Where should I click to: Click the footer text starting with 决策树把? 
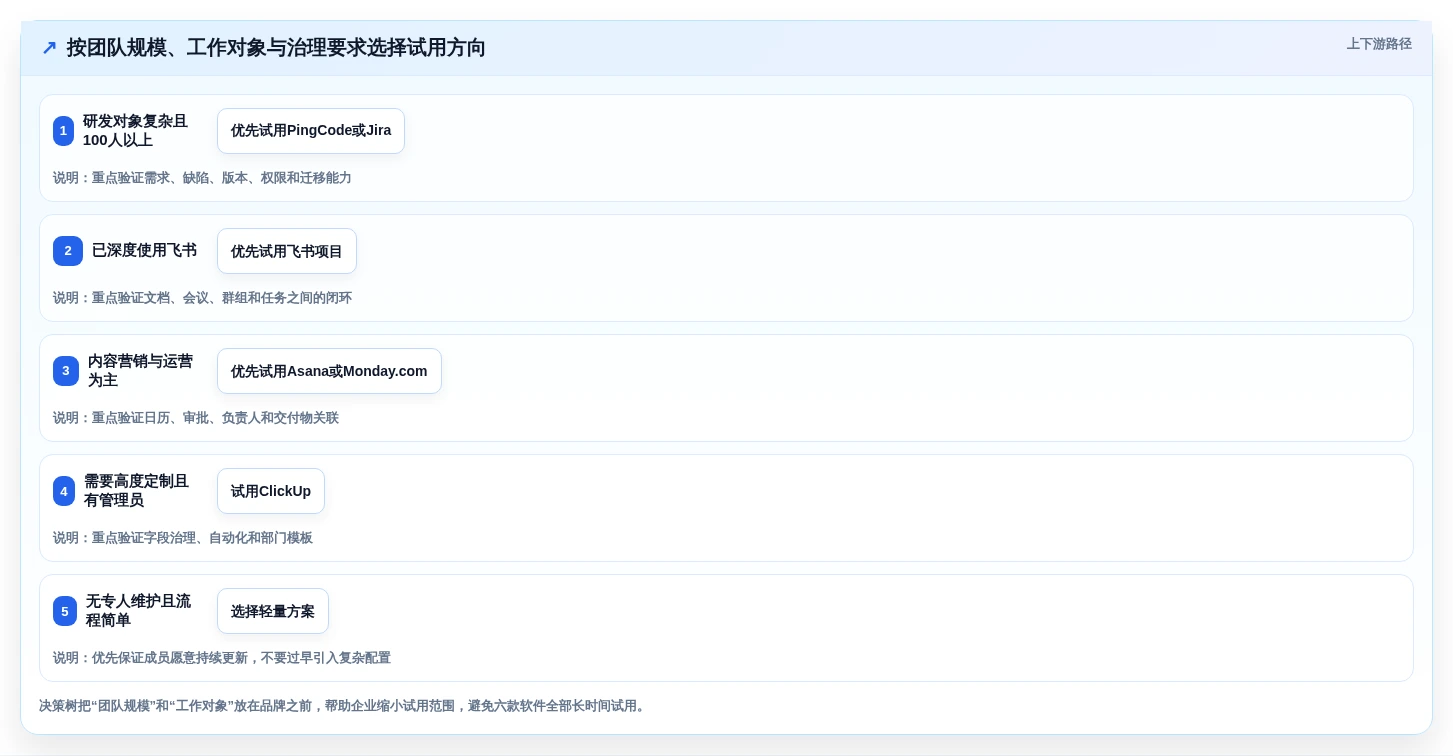(344, 706)
